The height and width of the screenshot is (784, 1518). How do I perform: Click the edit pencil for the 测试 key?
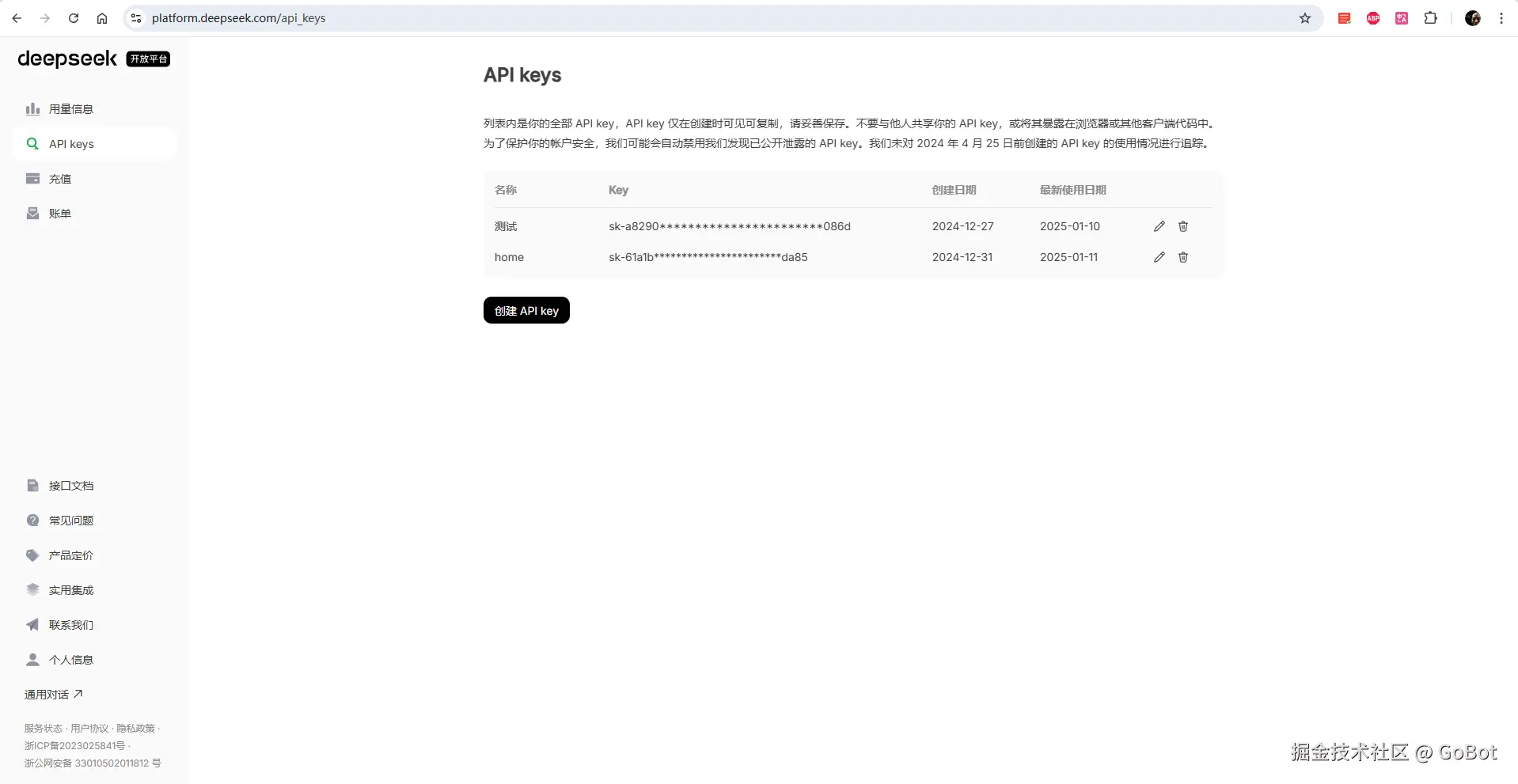click(x=1159, y=226)
